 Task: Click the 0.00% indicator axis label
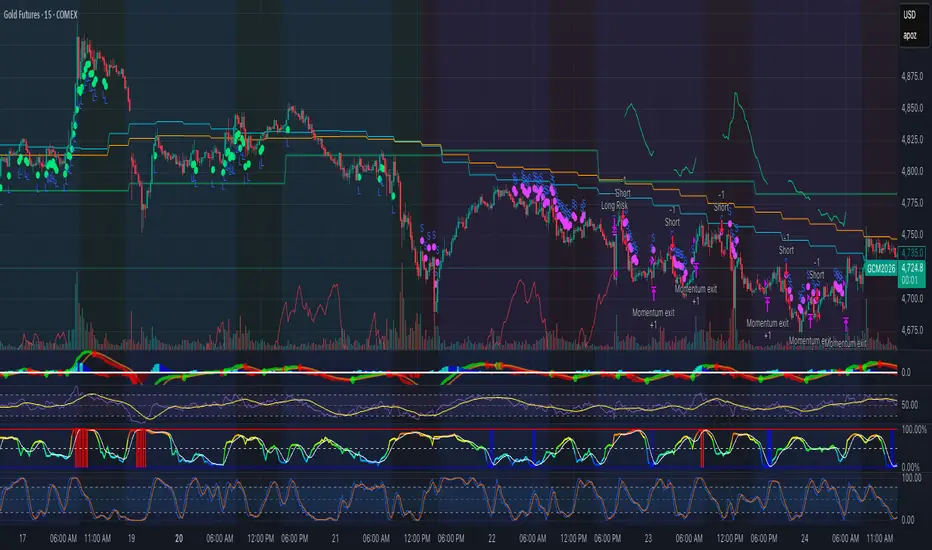pos(911,467)
